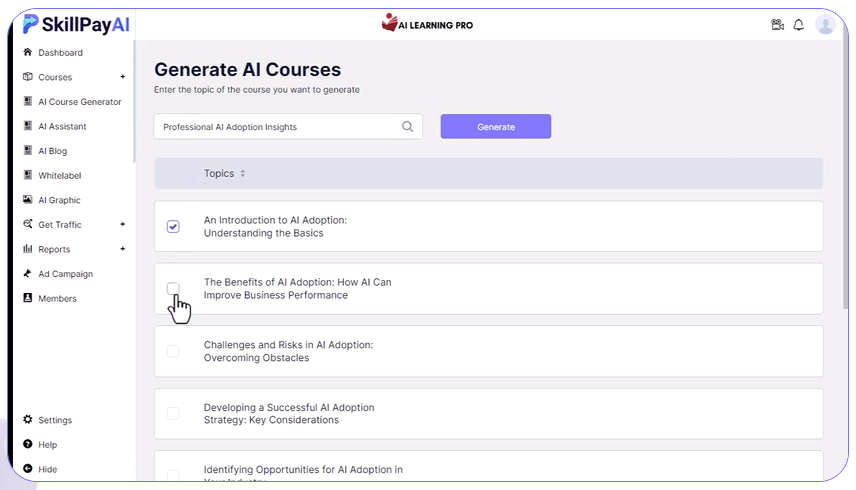This screenshot has width=856, height=490.
Task: Expand the Get Traffic submenu
Action: (x=123, y=225)
